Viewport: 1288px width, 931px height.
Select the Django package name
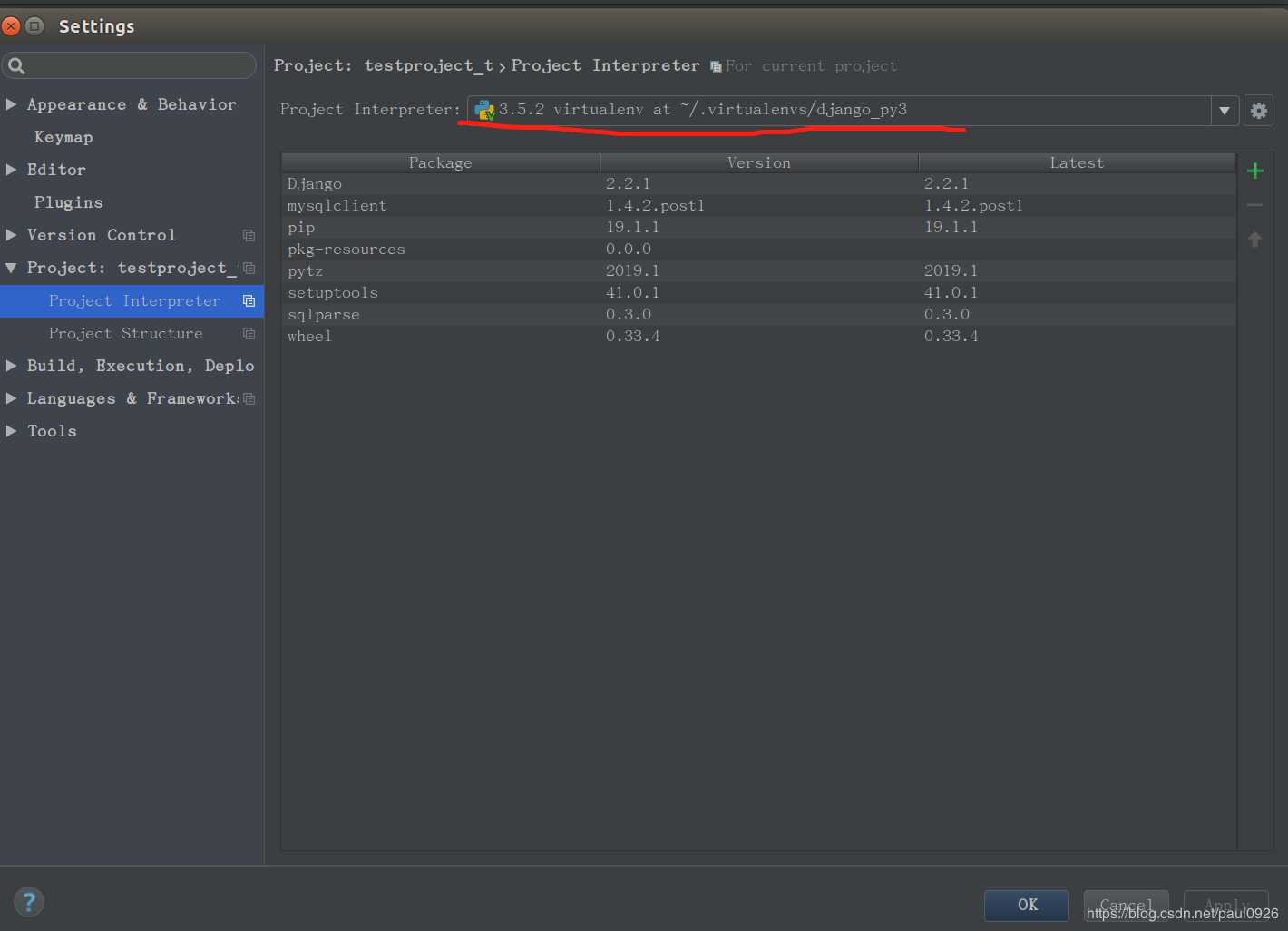tap(315, 184)
